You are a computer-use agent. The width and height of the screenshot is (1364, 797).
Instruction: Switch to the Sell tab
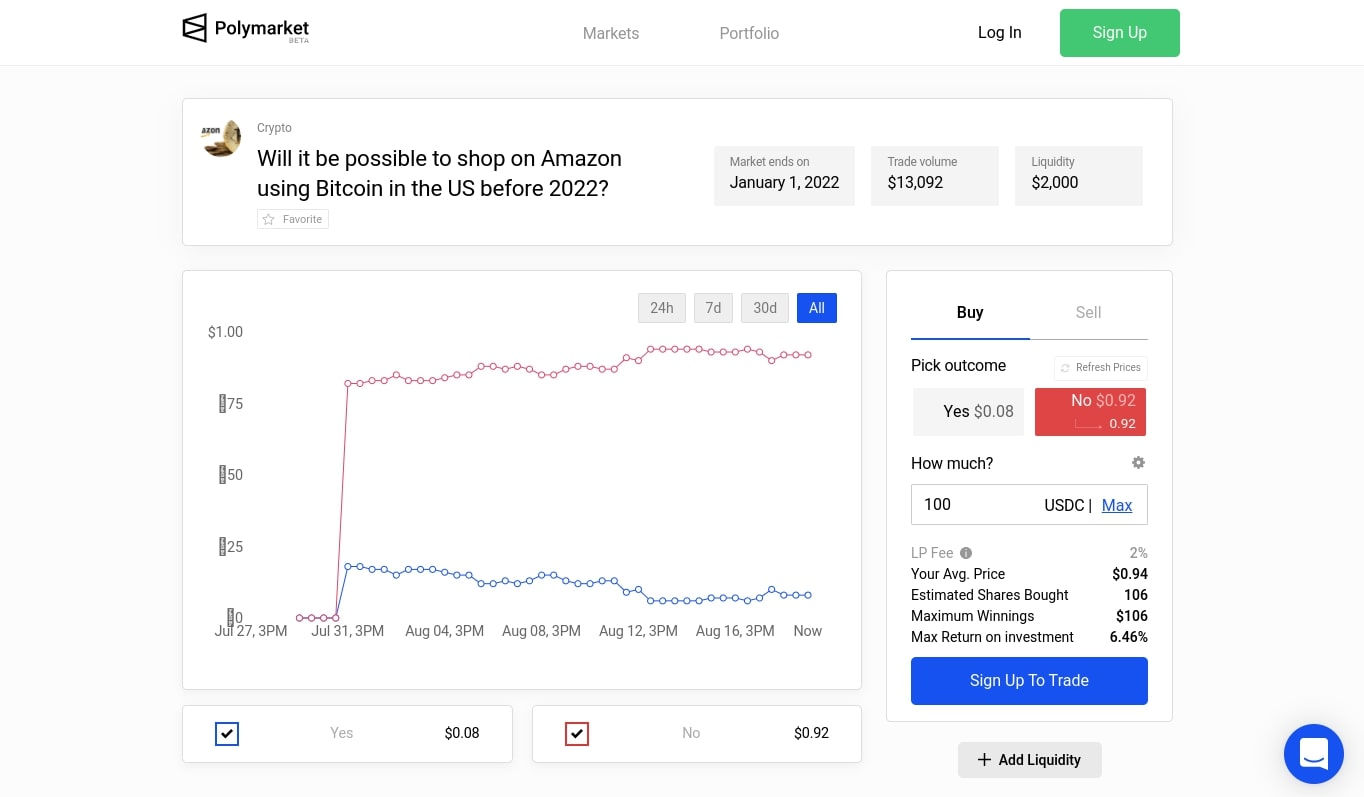(1088, 312)
